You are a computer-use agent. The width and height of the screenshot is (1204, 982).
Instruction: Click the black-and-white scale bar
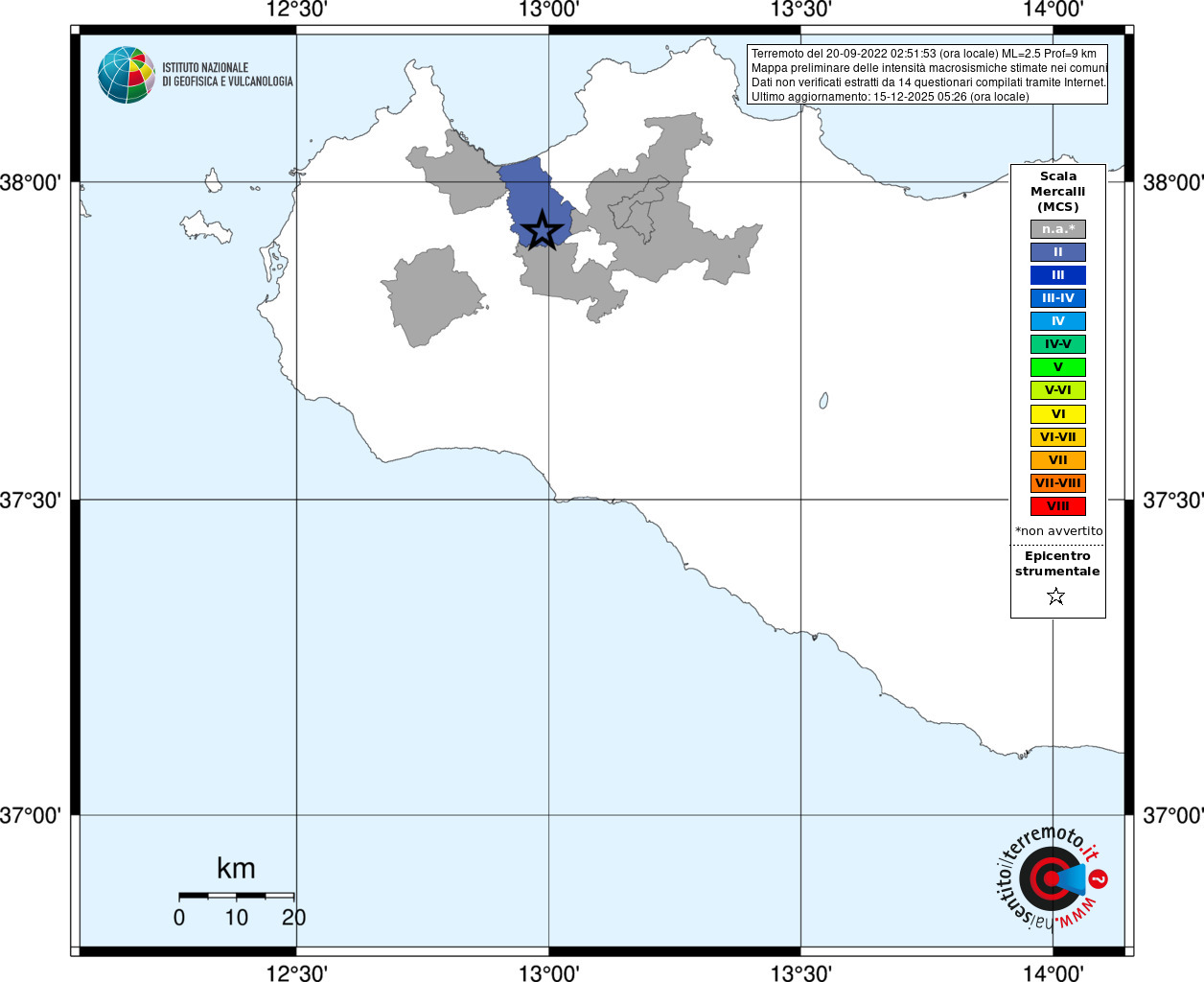237,896
